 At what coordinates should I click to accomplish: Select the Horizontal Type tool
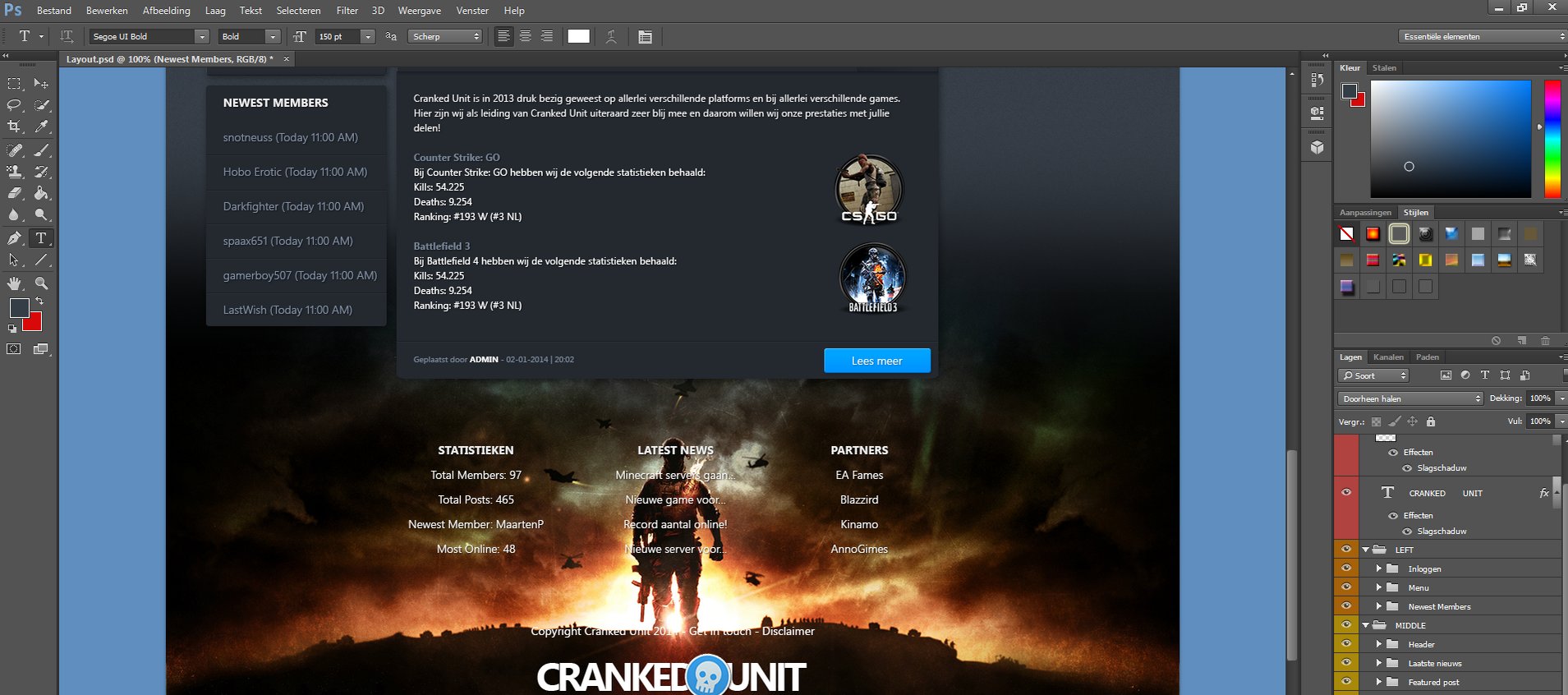(41, 238)
